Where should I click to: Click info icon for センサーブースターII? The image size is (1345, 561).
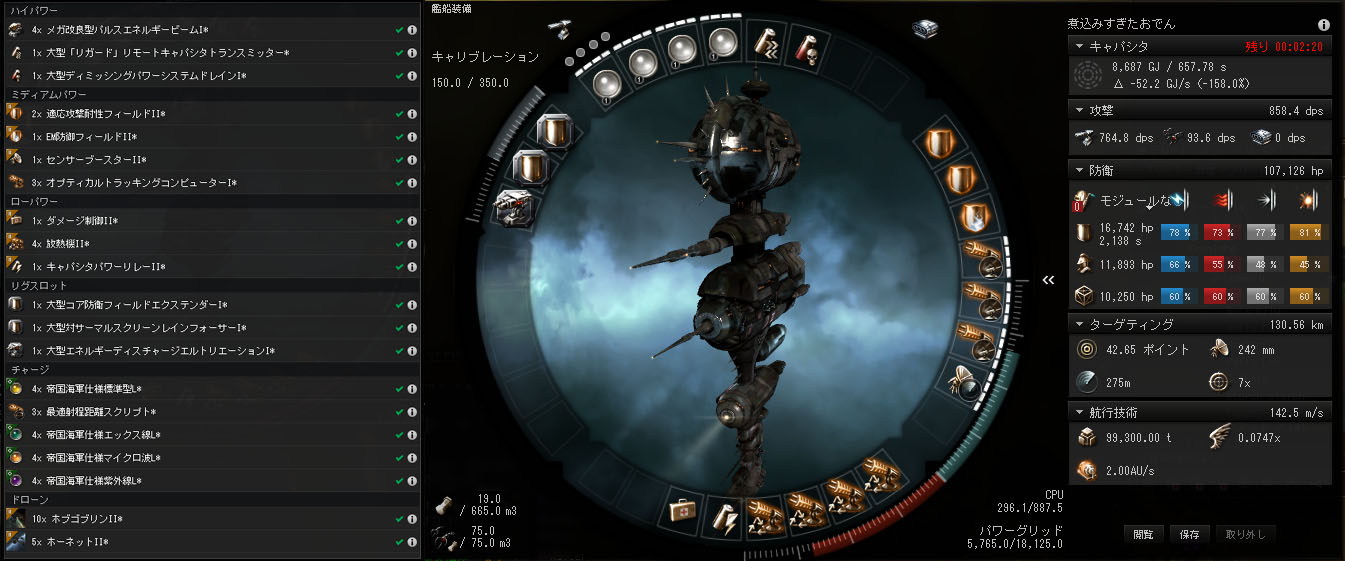pyautogui.click(x=412, y=159)
